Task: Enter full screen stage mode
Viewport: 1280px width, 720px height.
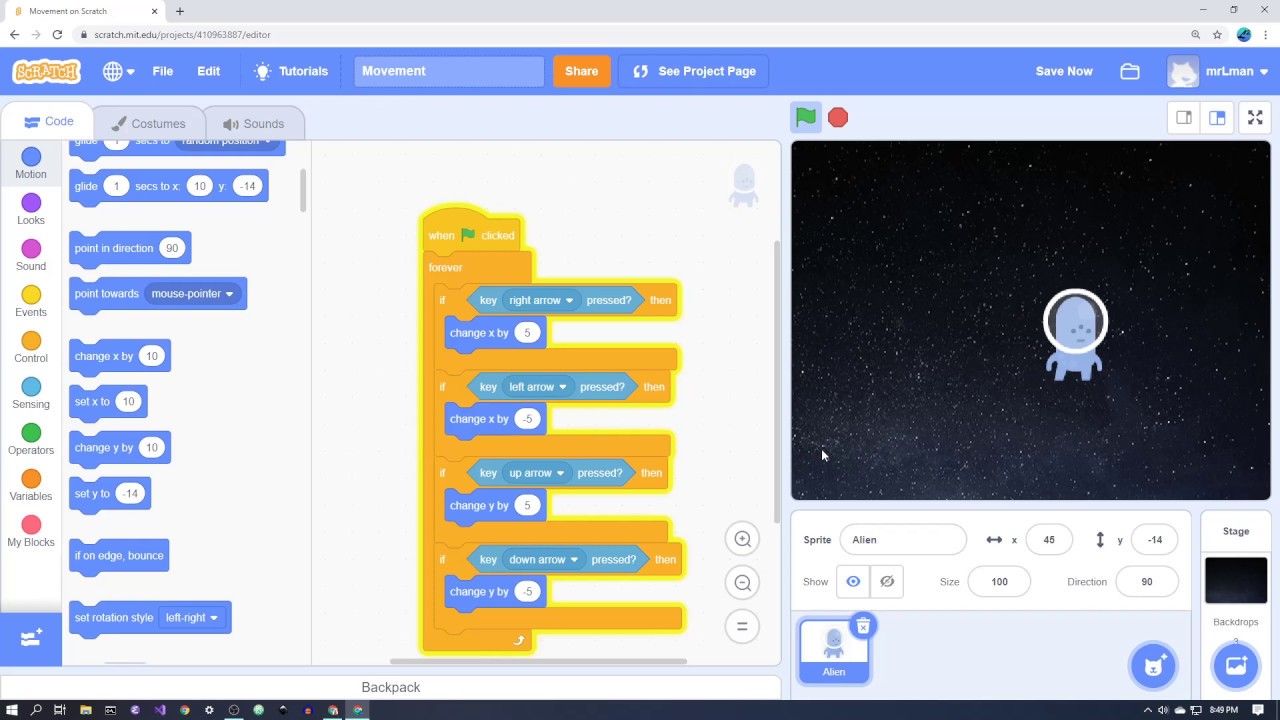Action: tap(1255, 118)
